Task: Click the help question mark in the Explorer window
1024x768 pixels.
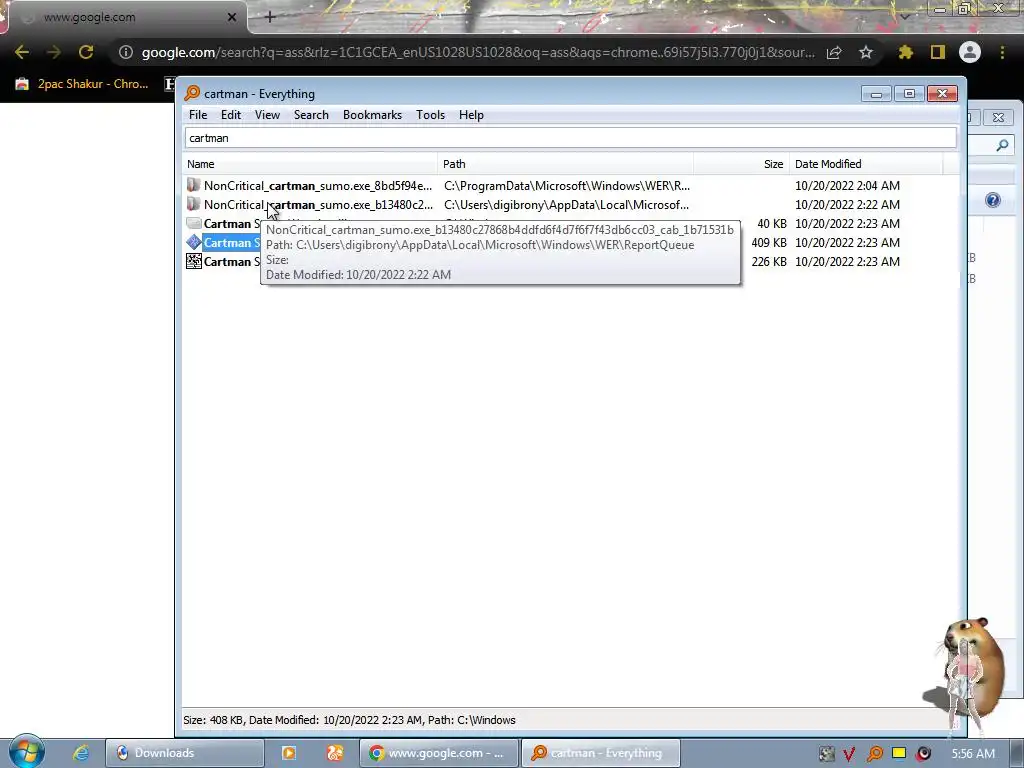Action: coord(993,200)
